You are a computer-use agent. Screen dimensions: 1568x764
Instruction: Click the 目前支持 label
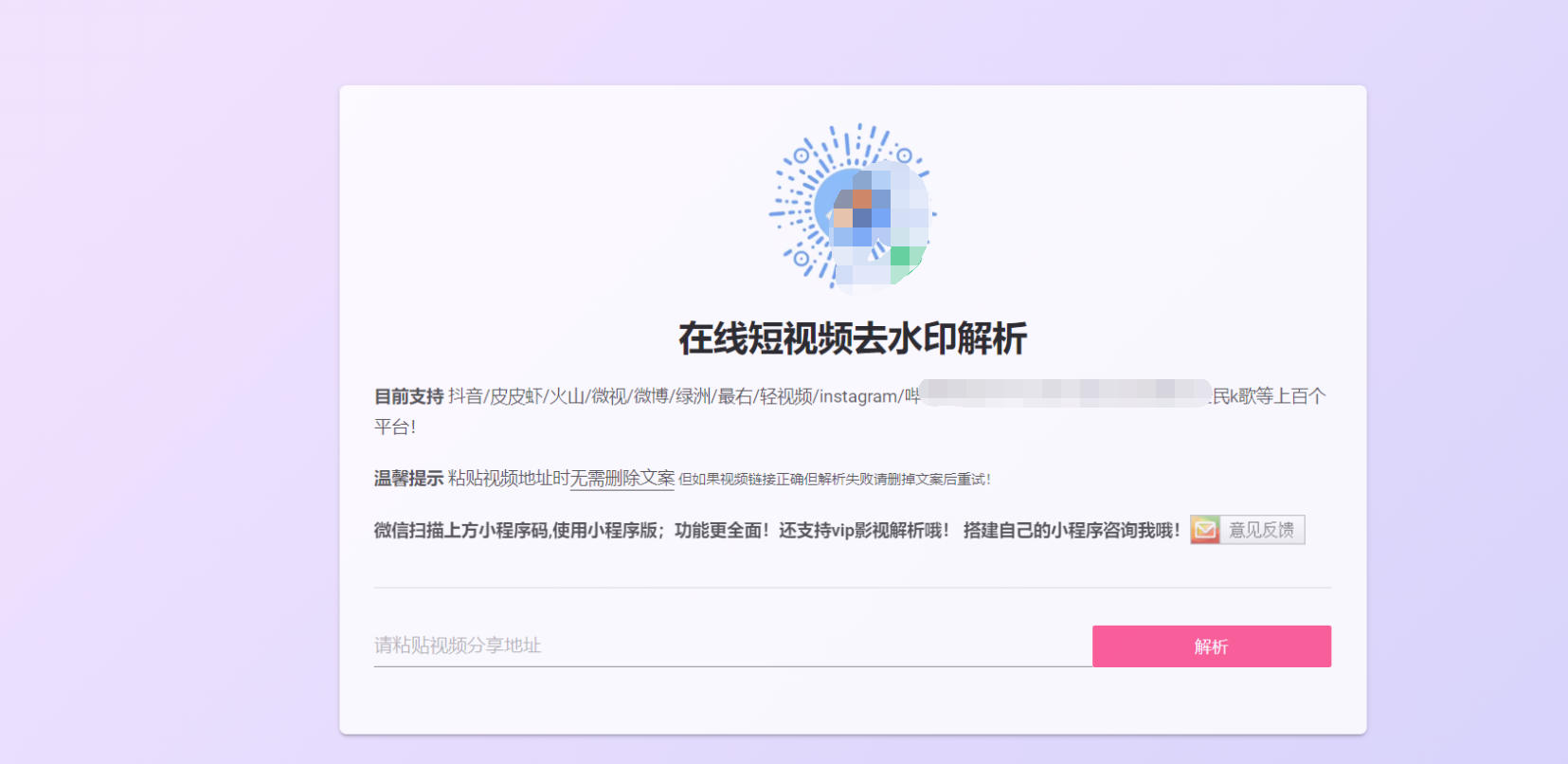click(408, 396)
